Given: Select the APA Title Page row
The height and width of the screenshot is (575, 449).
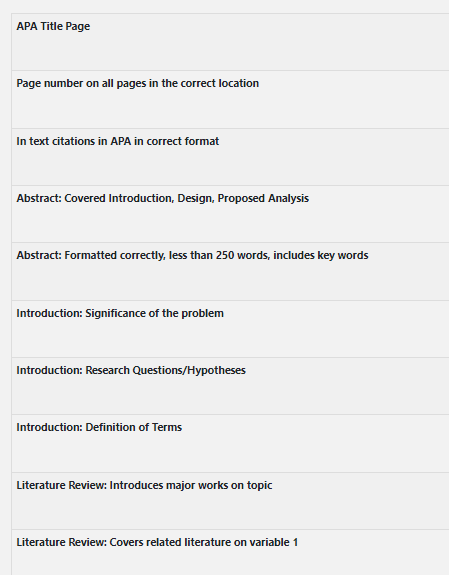Looking at the screenshot, I should tap(230, 42).
